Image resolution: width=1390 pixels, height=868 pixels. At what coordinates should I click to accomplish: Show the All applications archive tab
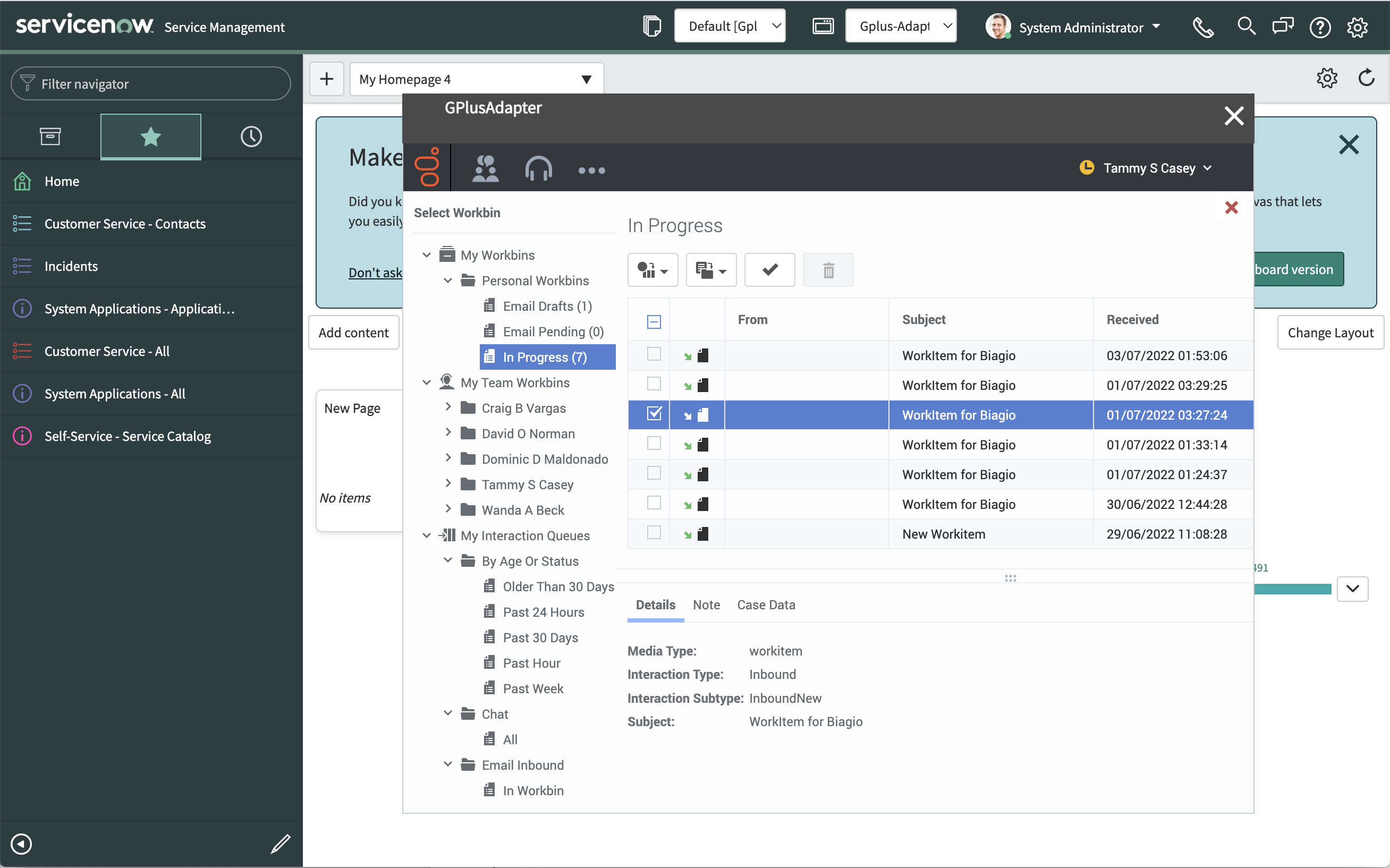coord(50,137)
